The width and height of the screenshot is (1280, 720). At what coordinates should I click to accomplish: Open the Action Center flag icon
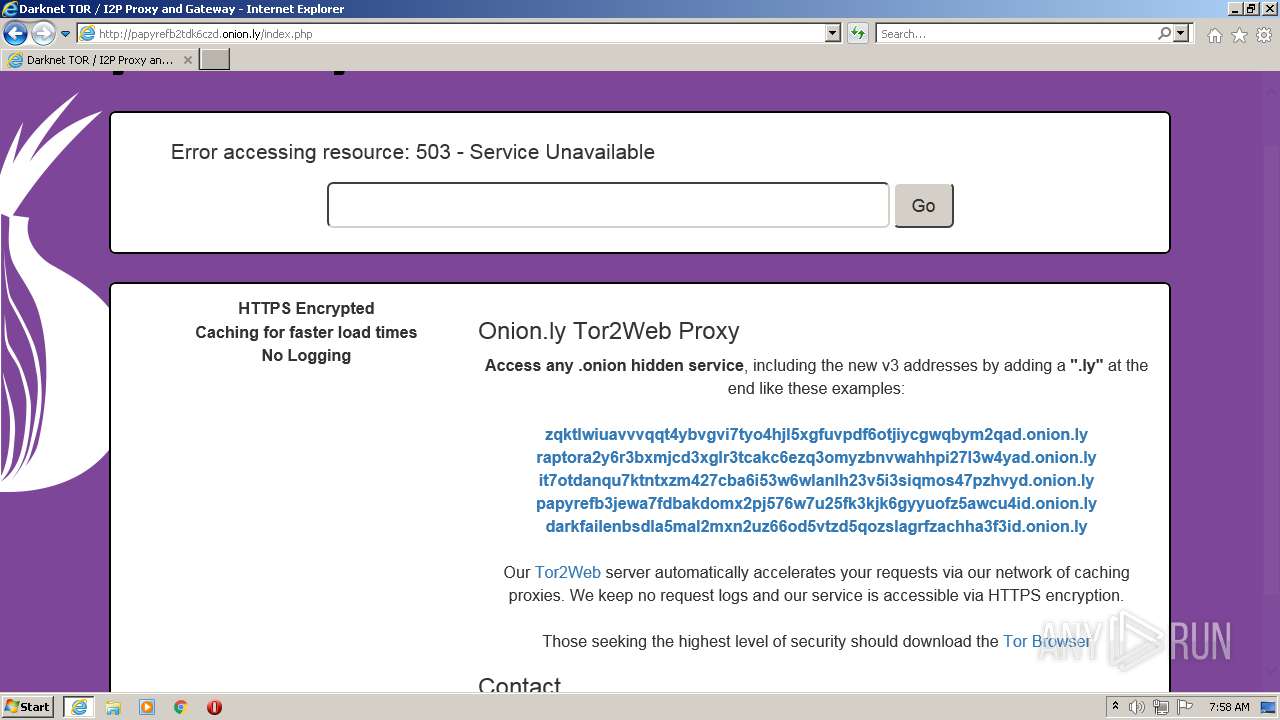click(x=1185, y=707)
